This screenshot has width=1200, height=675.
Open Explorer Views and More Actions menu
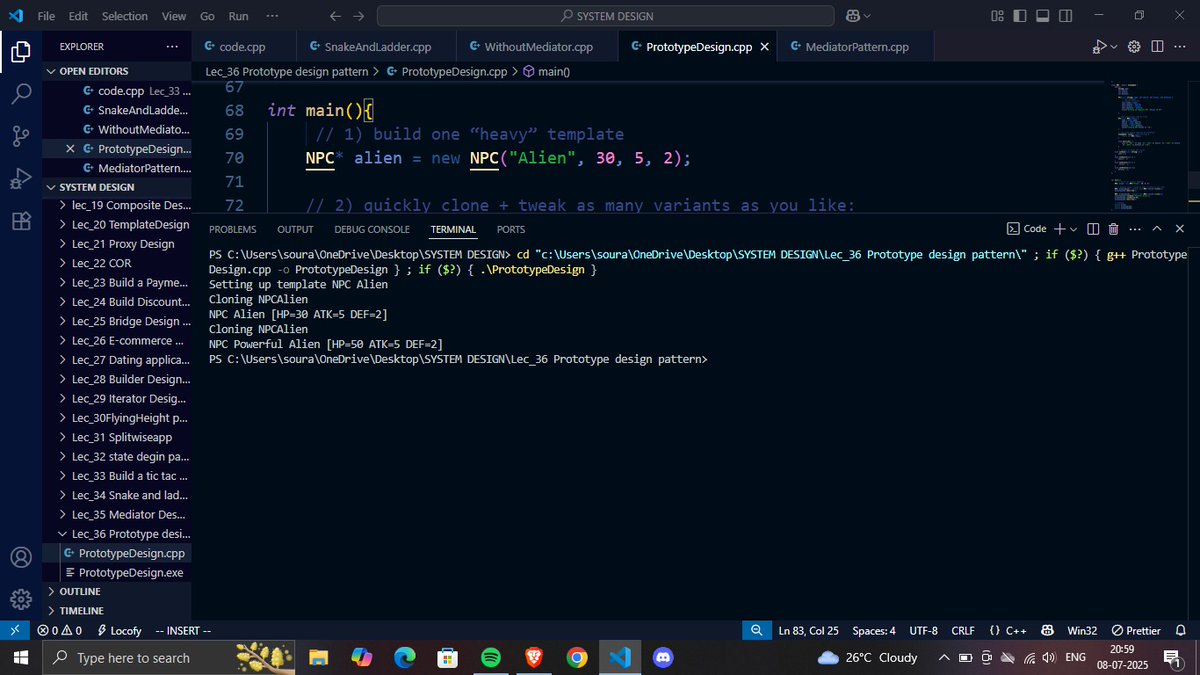coord(172,47)
